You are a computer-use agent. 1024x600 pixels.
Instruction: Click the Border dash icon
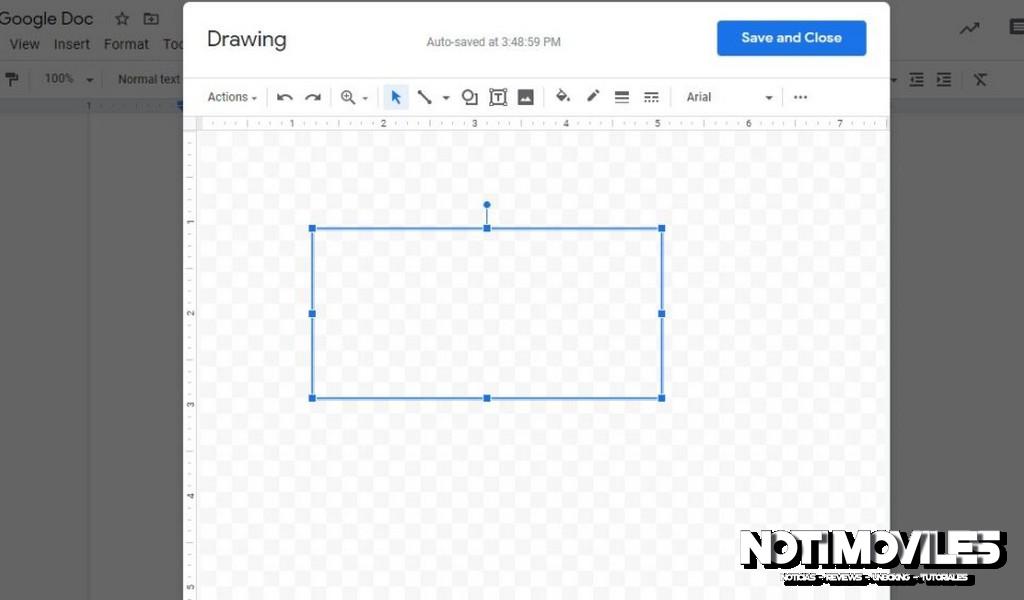point(651,96)
